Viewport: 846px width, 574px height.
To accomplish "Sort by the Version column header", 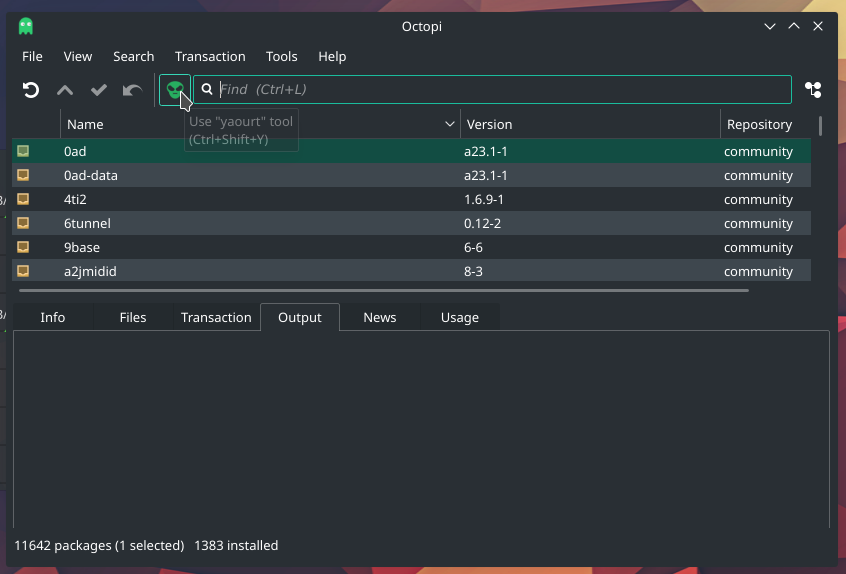I will [x=590, y=125].
